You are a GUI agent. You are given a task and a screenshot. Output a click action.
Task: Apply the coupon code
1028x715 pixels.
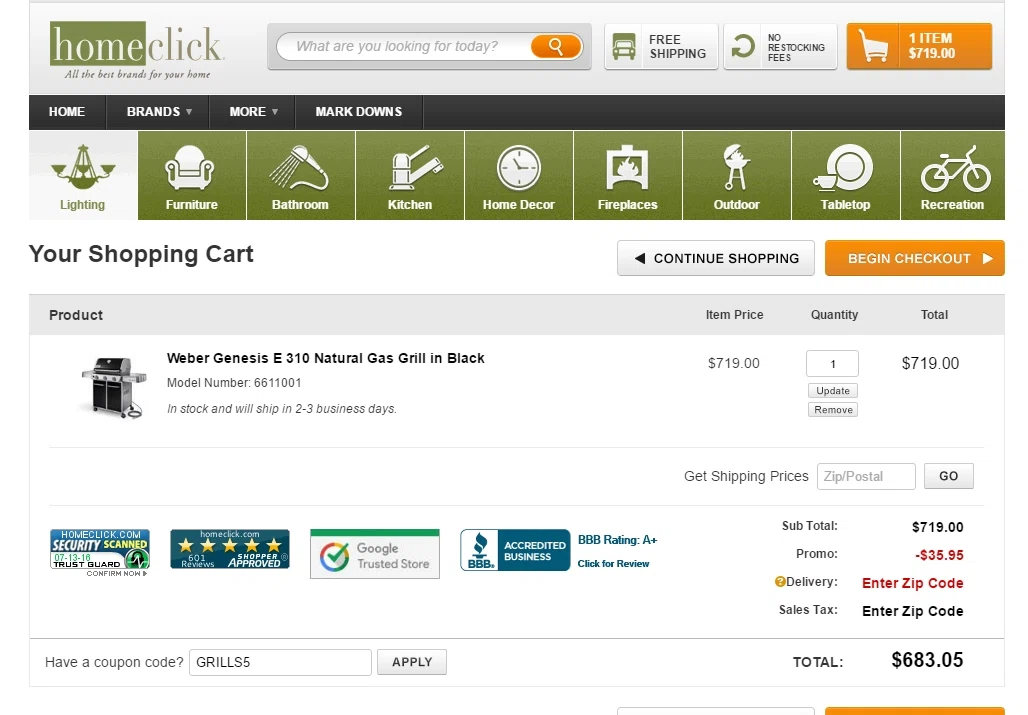tap(412, 662)
